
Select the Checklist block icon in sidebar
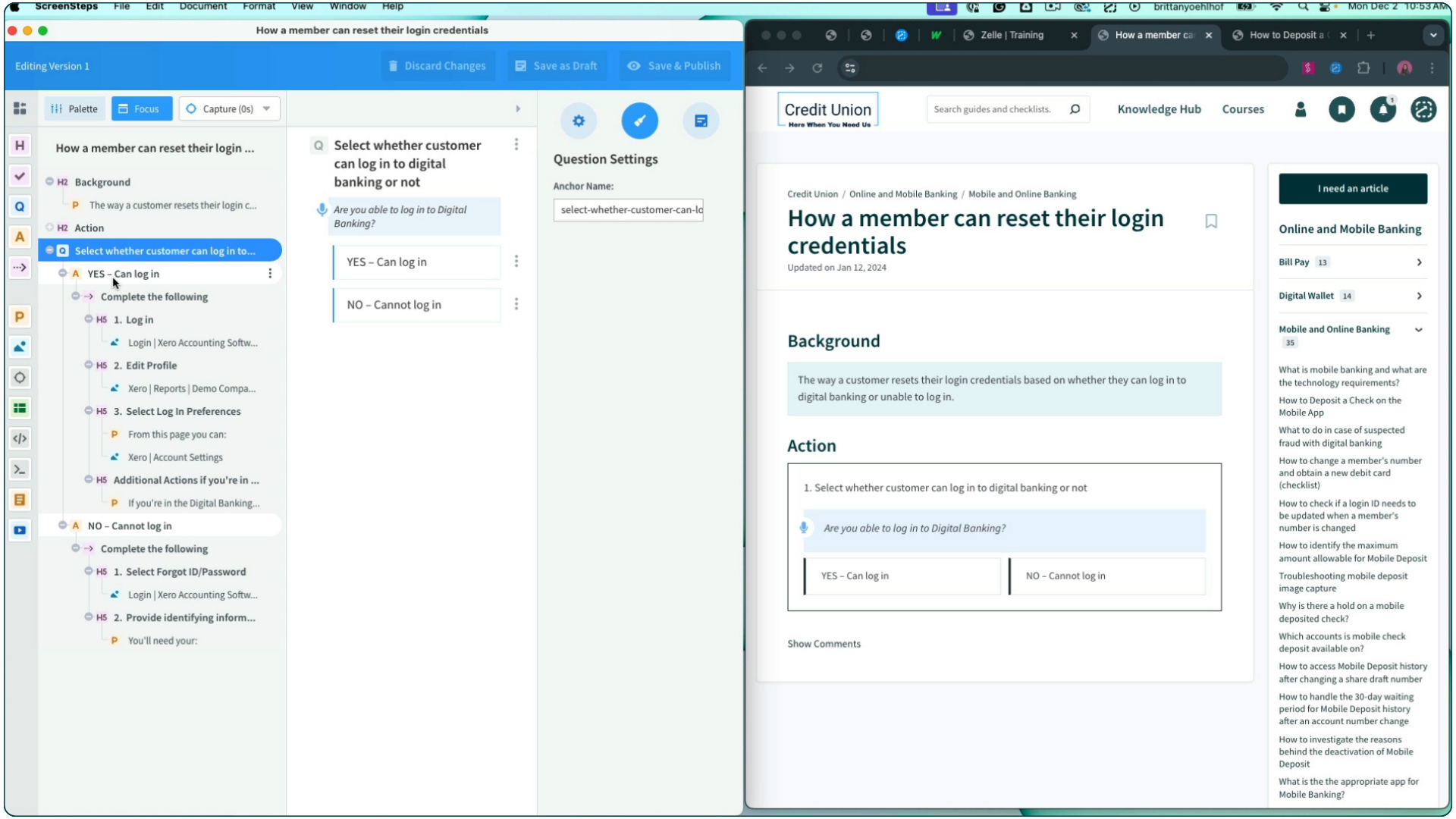pyautogui.click(x=20, y=176)
